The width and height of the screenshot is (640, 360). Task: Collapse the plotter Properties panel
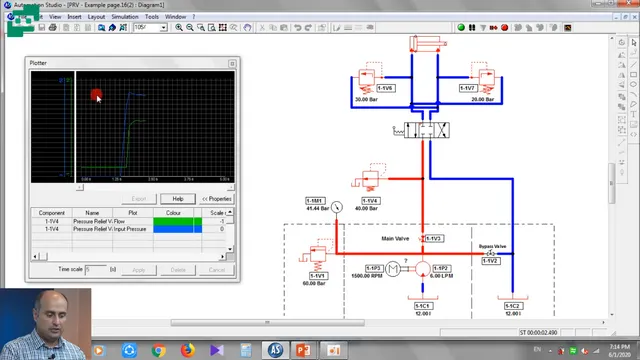217,199
